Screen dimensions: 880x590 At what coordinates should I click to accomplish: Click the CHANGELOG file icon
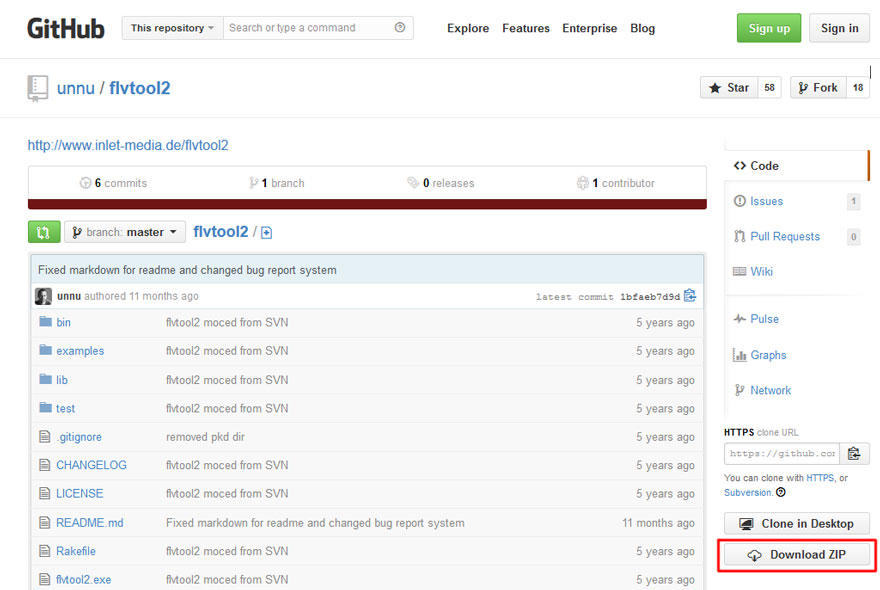pos(45,465)
